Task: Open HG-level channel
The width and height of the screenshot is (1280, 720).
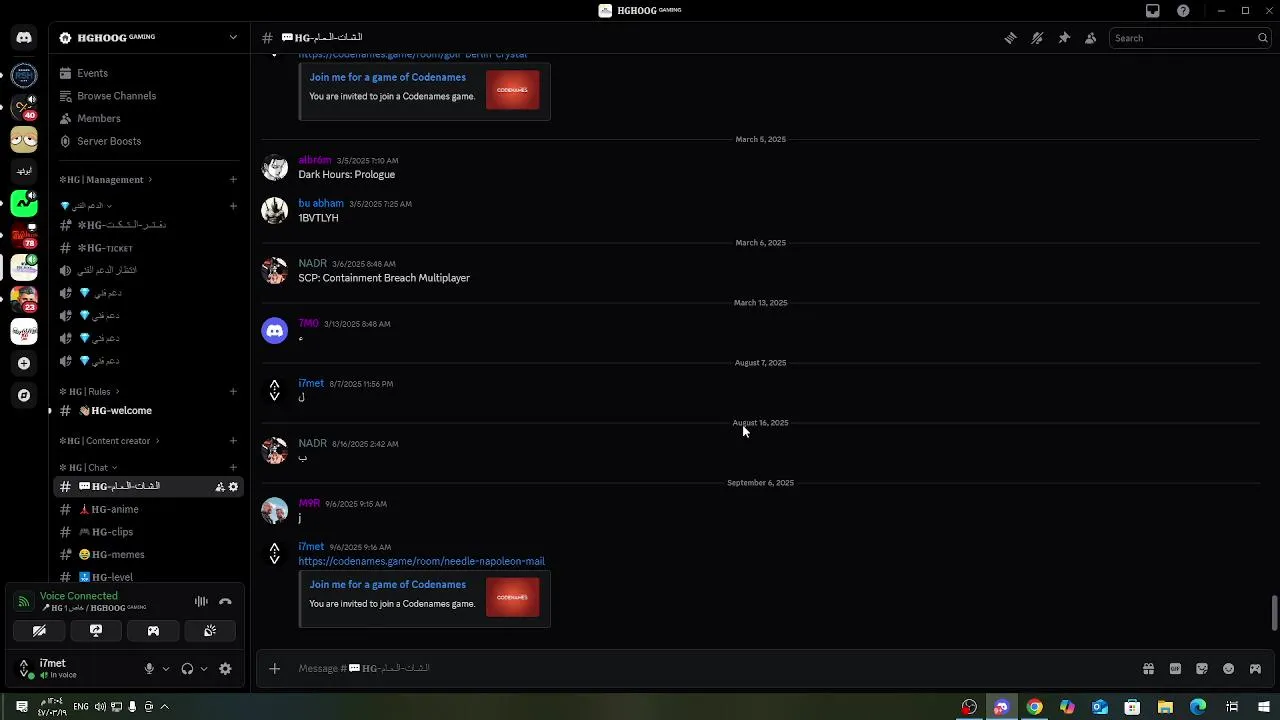Action: (148, 577)
